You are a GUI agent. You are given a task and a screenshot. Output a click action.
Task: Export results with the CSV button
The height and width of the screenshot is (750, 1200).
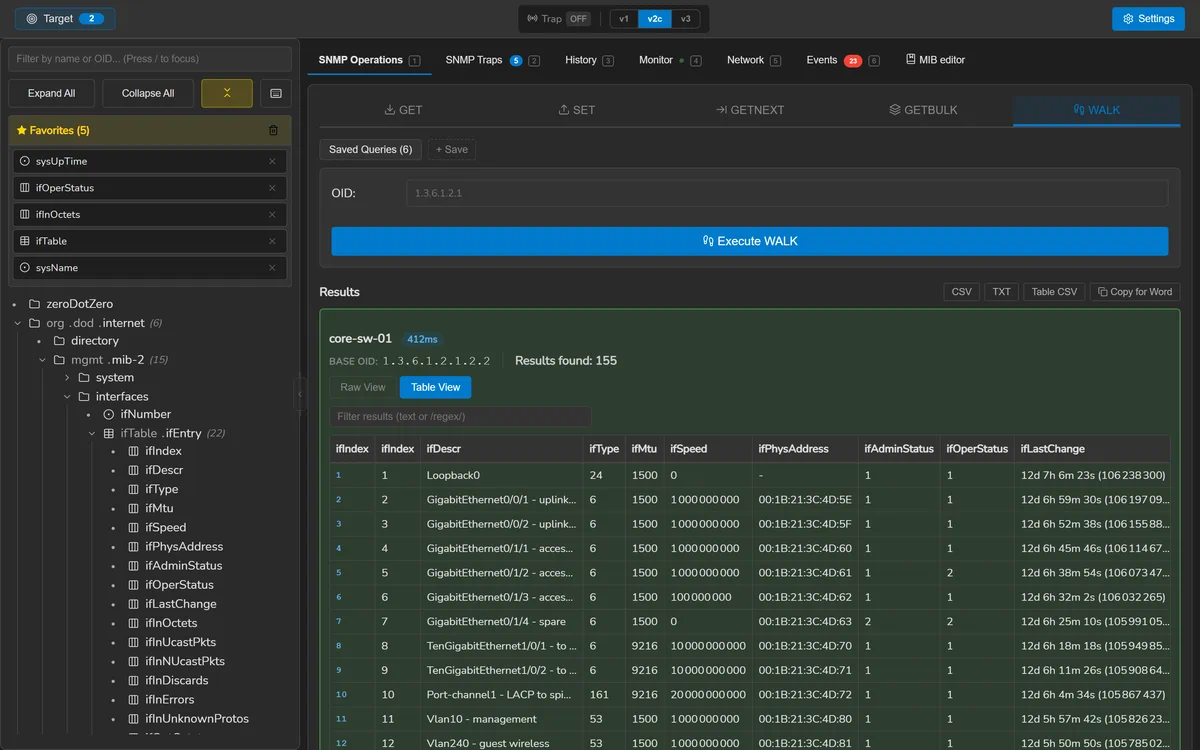tap(961, 292)
